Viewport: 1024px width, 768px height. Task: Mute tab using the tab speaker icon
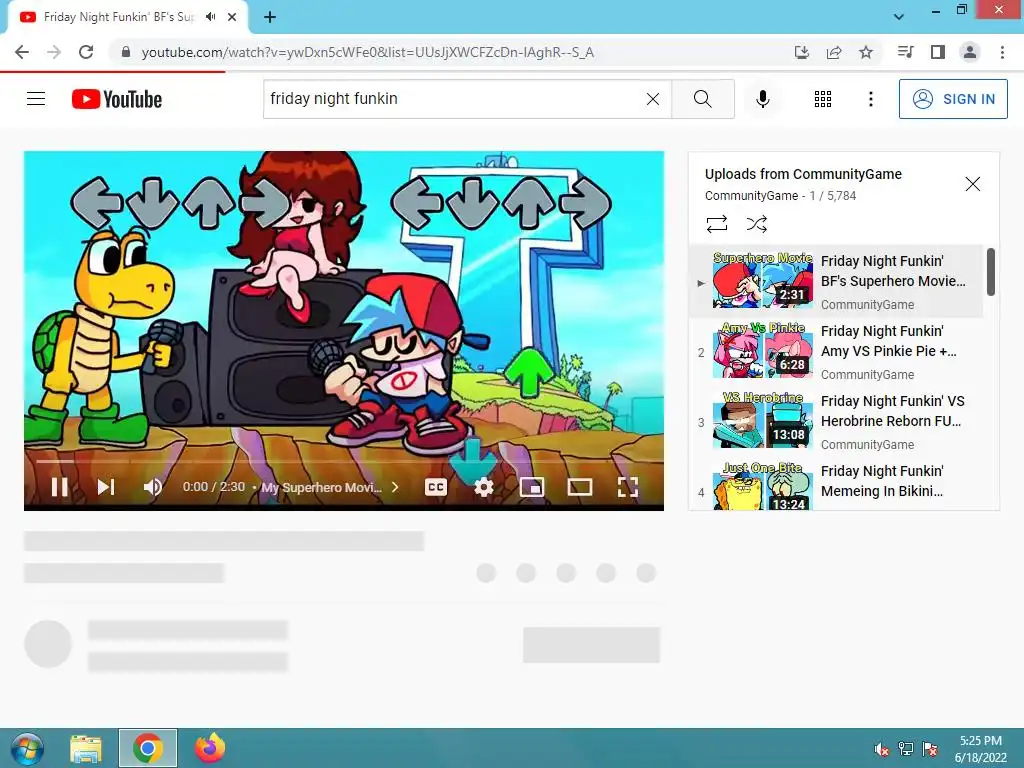pos(210,17)
